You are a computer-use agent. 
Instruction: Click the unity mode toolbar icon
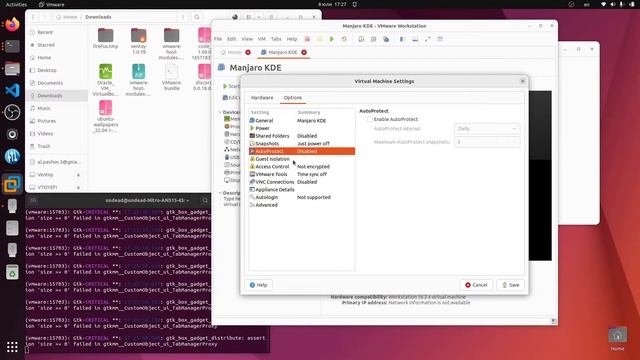[440, 39]
